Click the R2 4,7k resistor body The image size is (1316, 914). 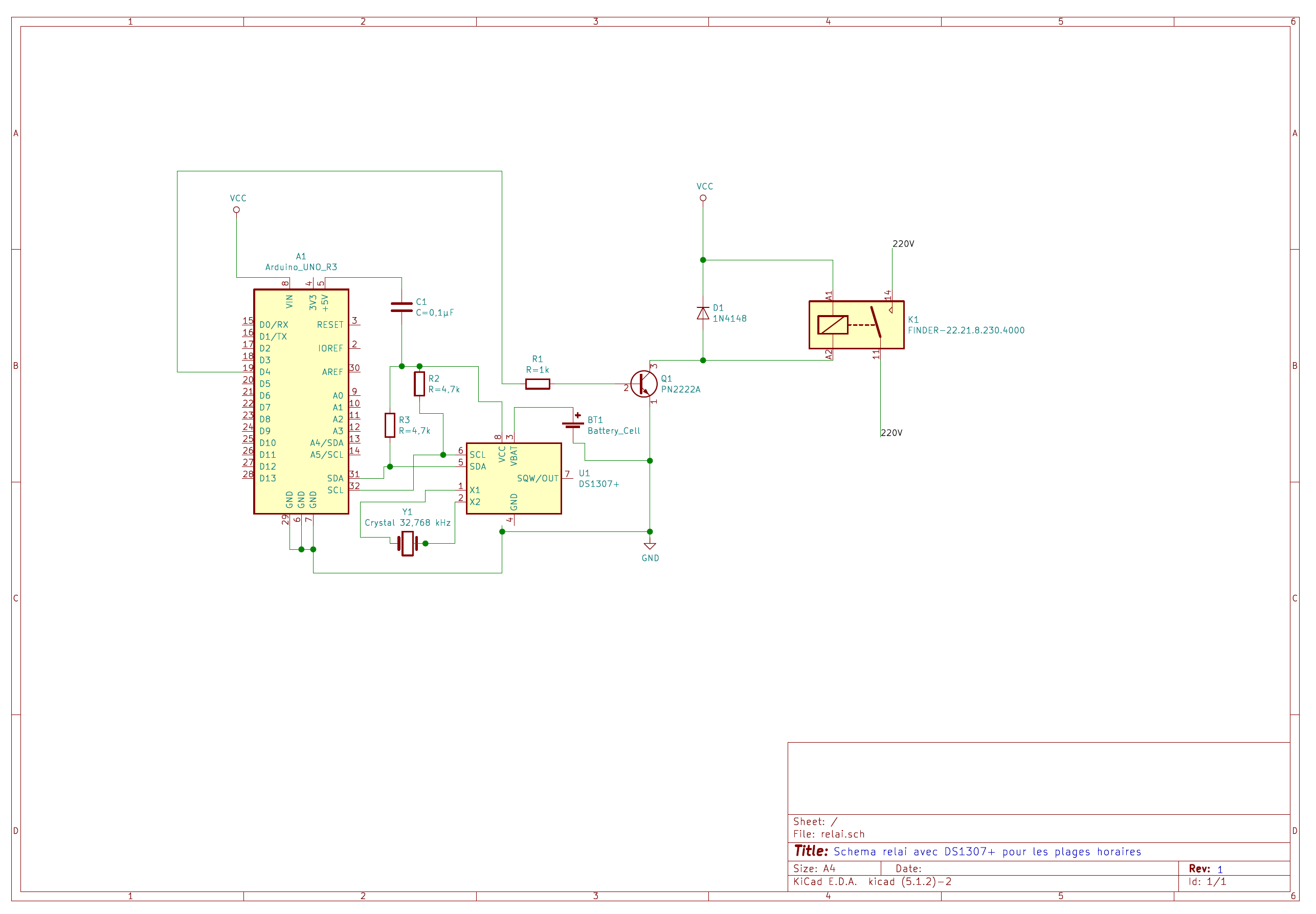click(419, 384)
